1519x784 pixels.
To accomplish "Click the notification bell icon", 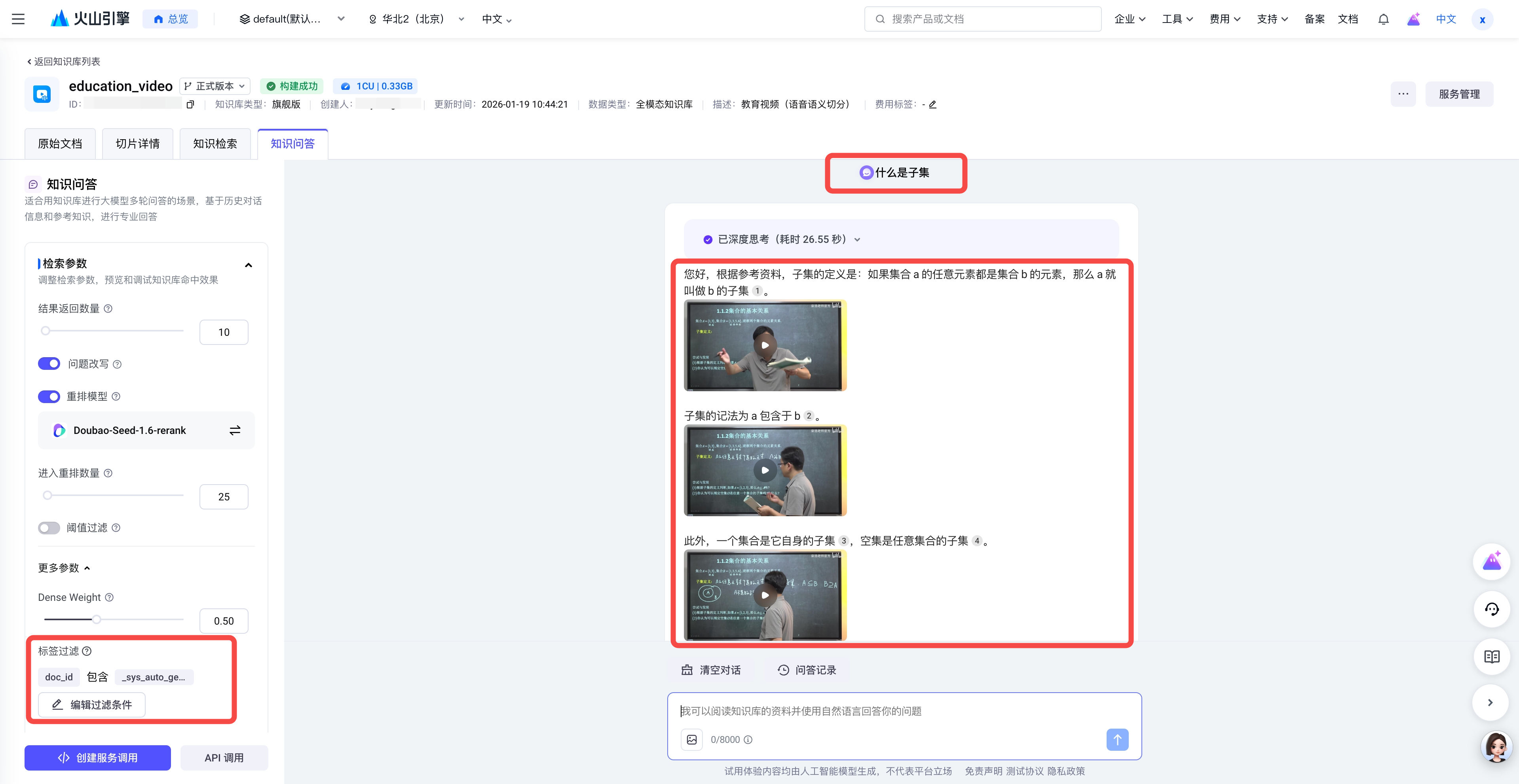I will [1383, 19].
